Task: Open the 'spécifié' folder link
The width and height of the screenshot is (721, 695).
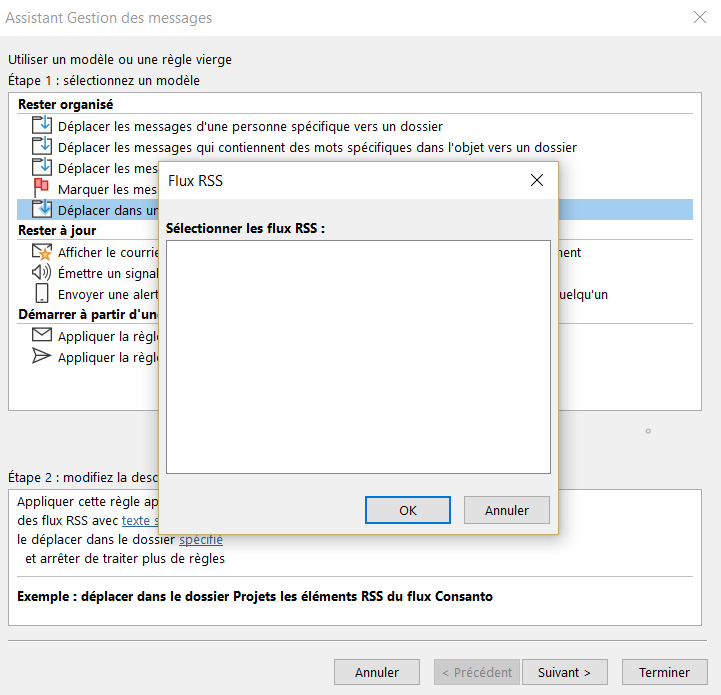Action: [201, 540]
